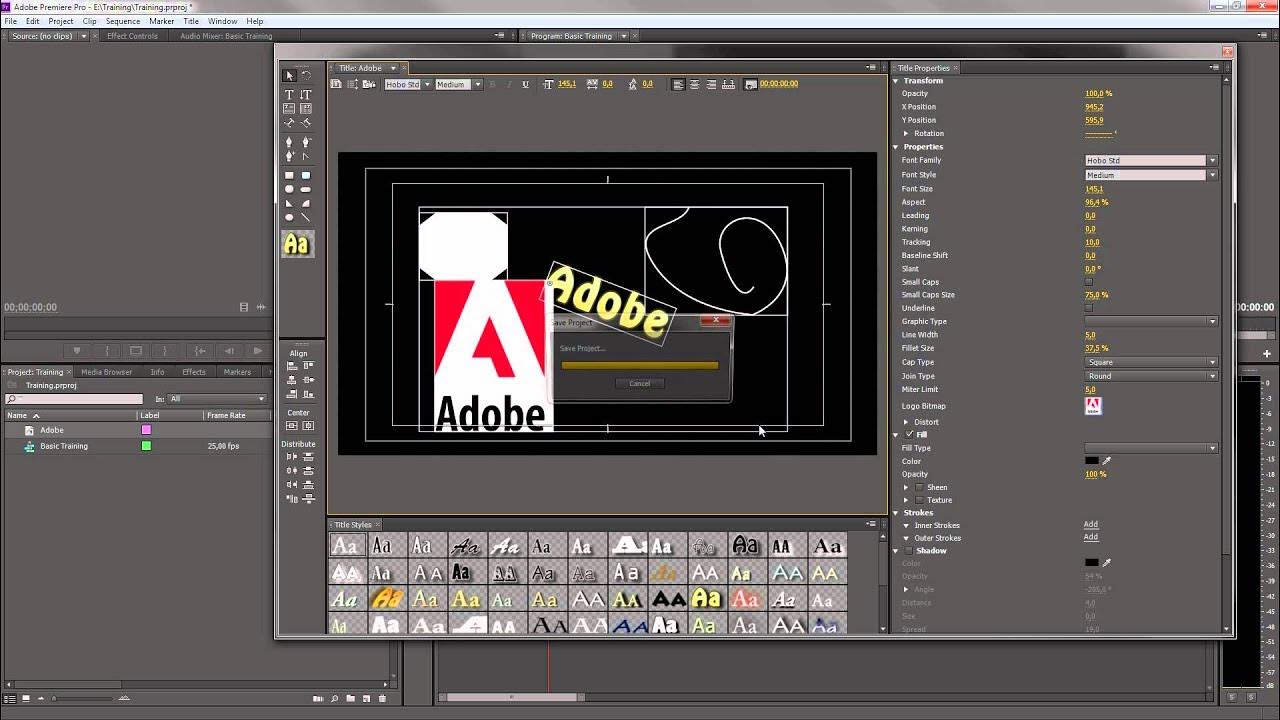Open the Title menu
Image resolution: width=1280 pixels, height=720 pixels.
[x=191, y=21]
